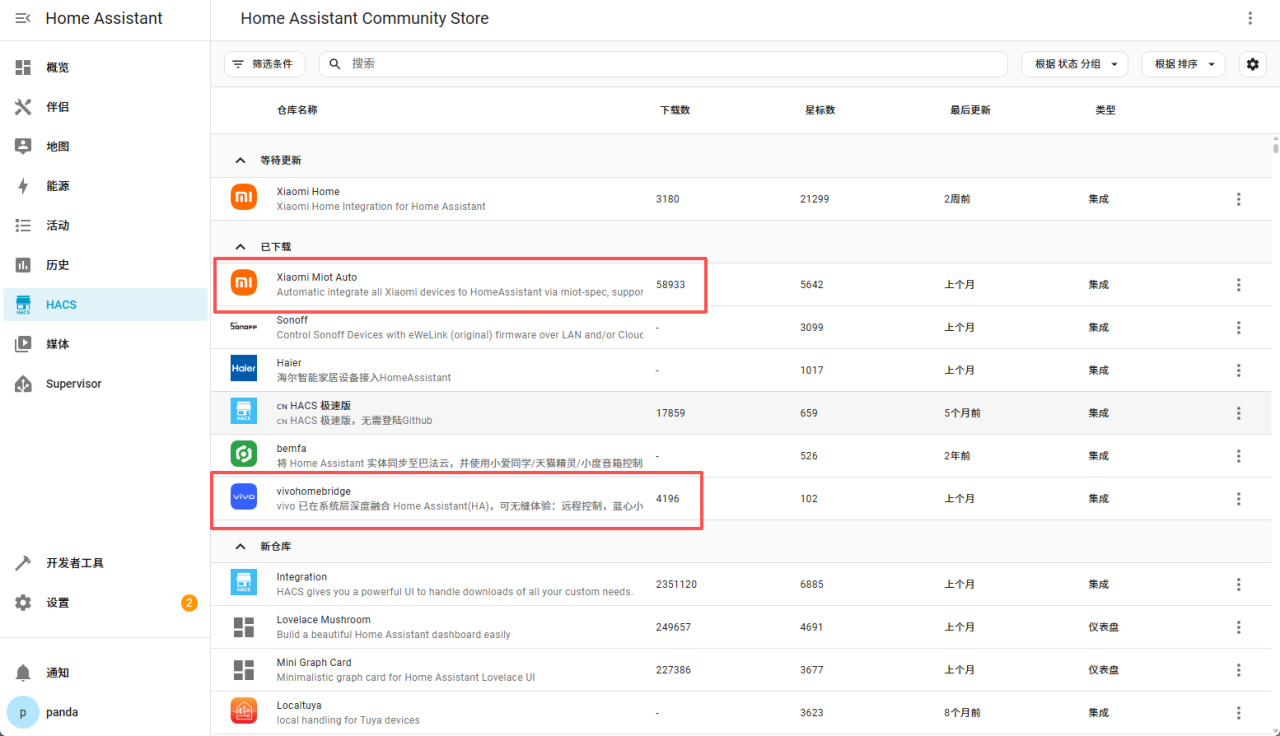1280x736 pixels.
Task: Open the vivohomebridge repository name
Action: point(314,491)
